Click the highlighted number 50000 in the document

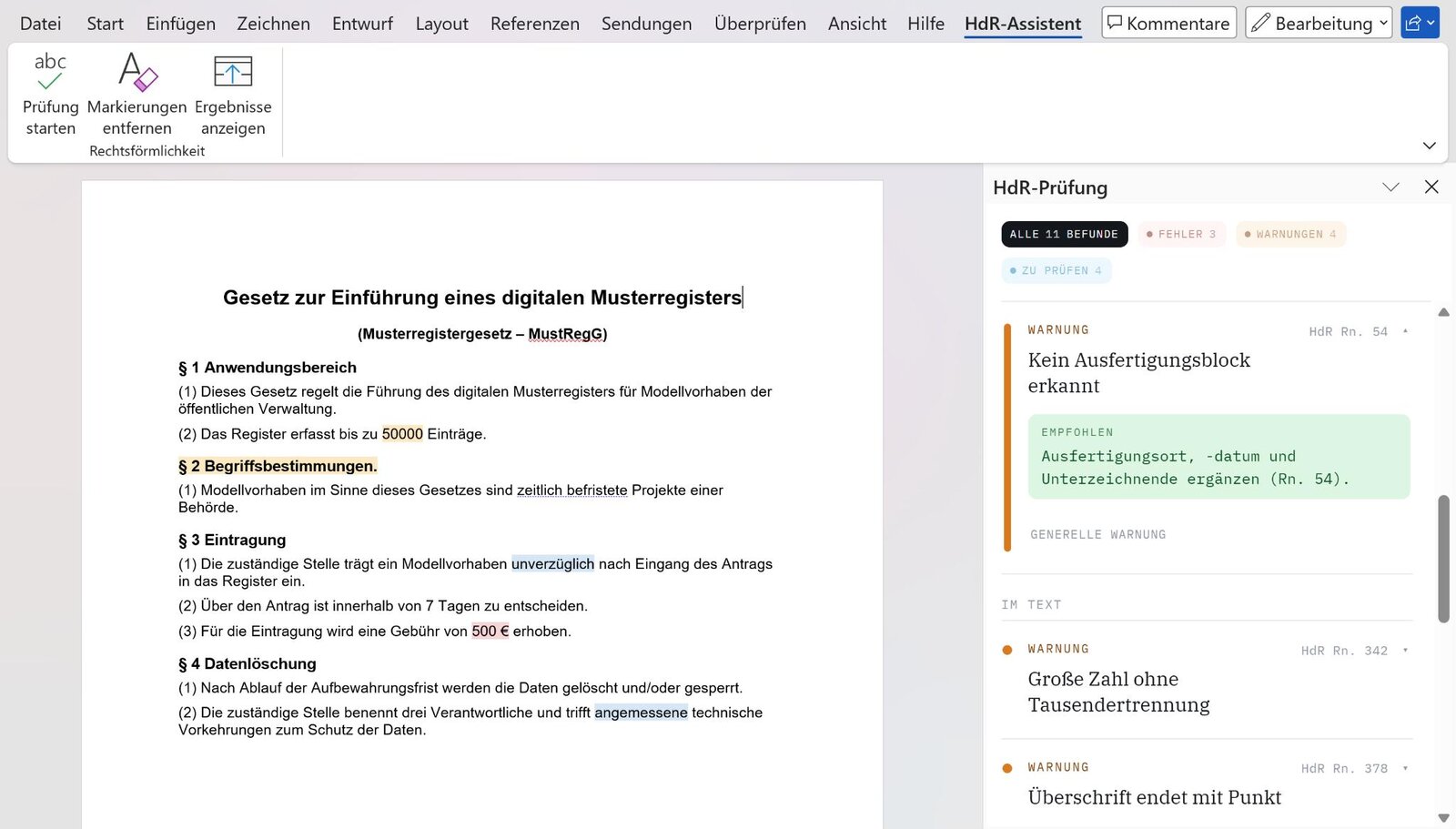[x=402, y=434]
